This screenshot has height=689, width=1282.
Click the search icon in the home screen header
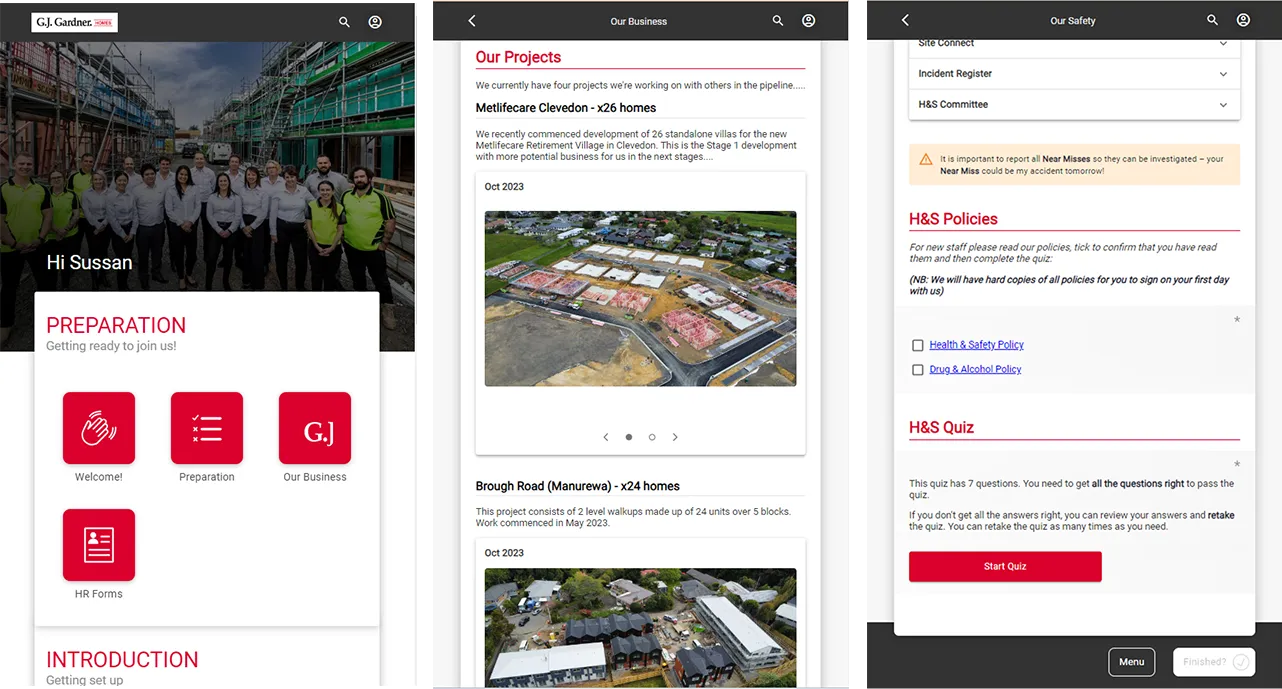click(x=344, y=21)
